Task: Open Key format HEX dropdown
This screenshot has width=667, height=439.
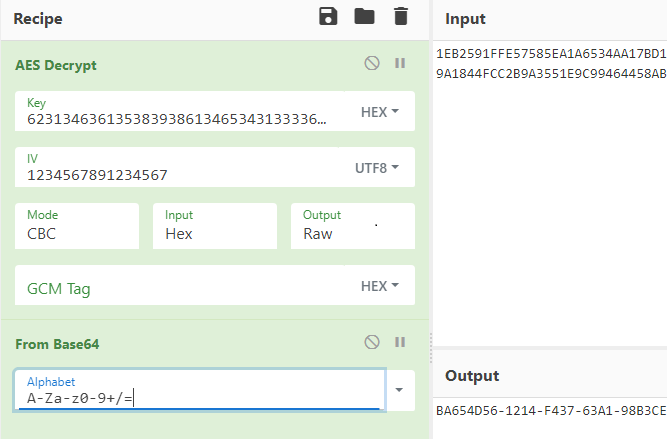Action: [380, 112]
